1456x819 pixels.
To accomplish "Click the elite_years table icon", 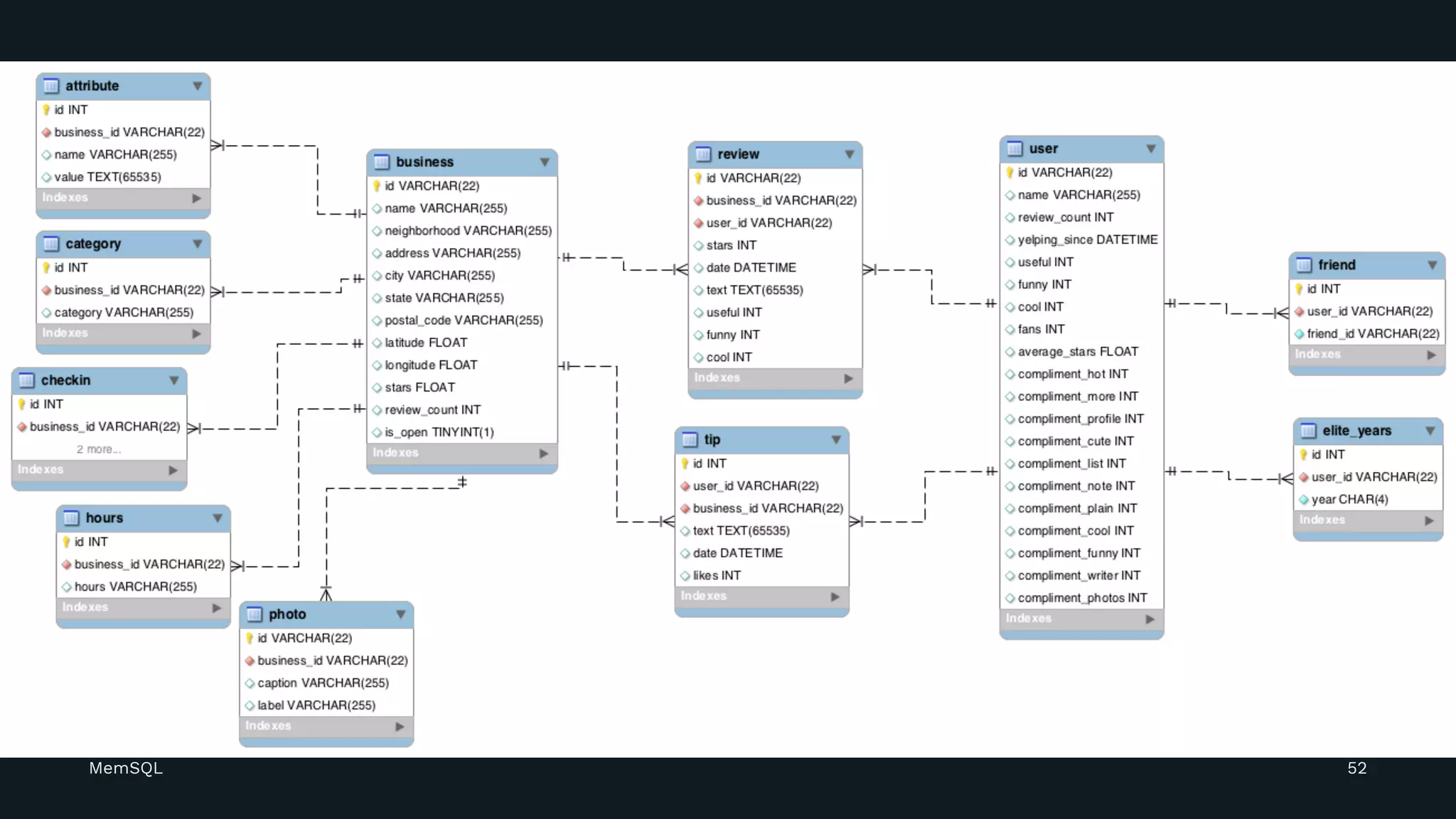I will pos(1308,431).
